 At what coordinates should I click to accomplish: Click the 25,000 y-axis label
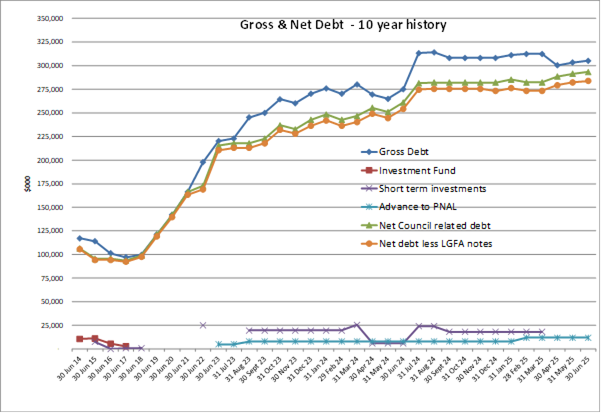(x=52, y=325)
